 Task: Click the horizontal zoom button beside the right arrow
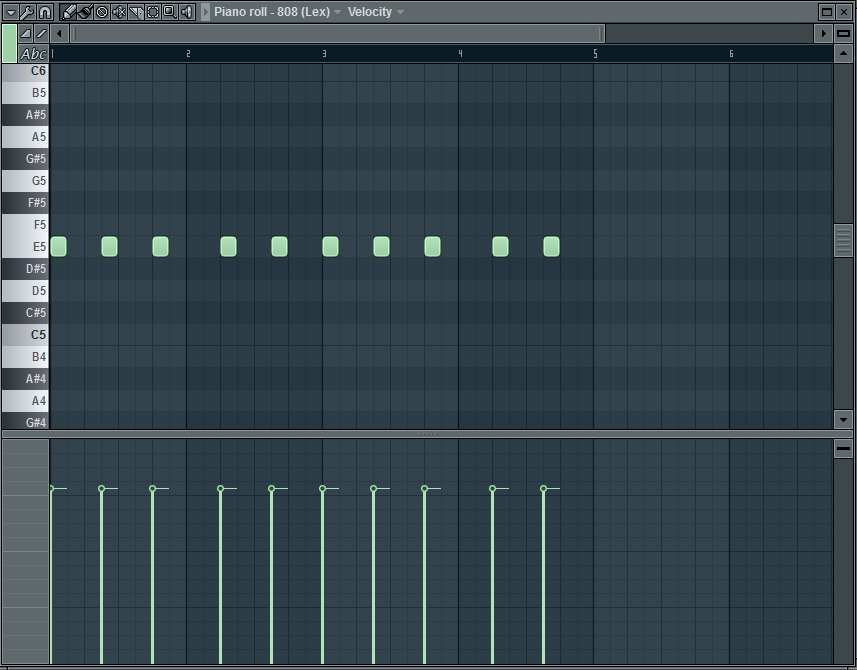click(843, 33)
